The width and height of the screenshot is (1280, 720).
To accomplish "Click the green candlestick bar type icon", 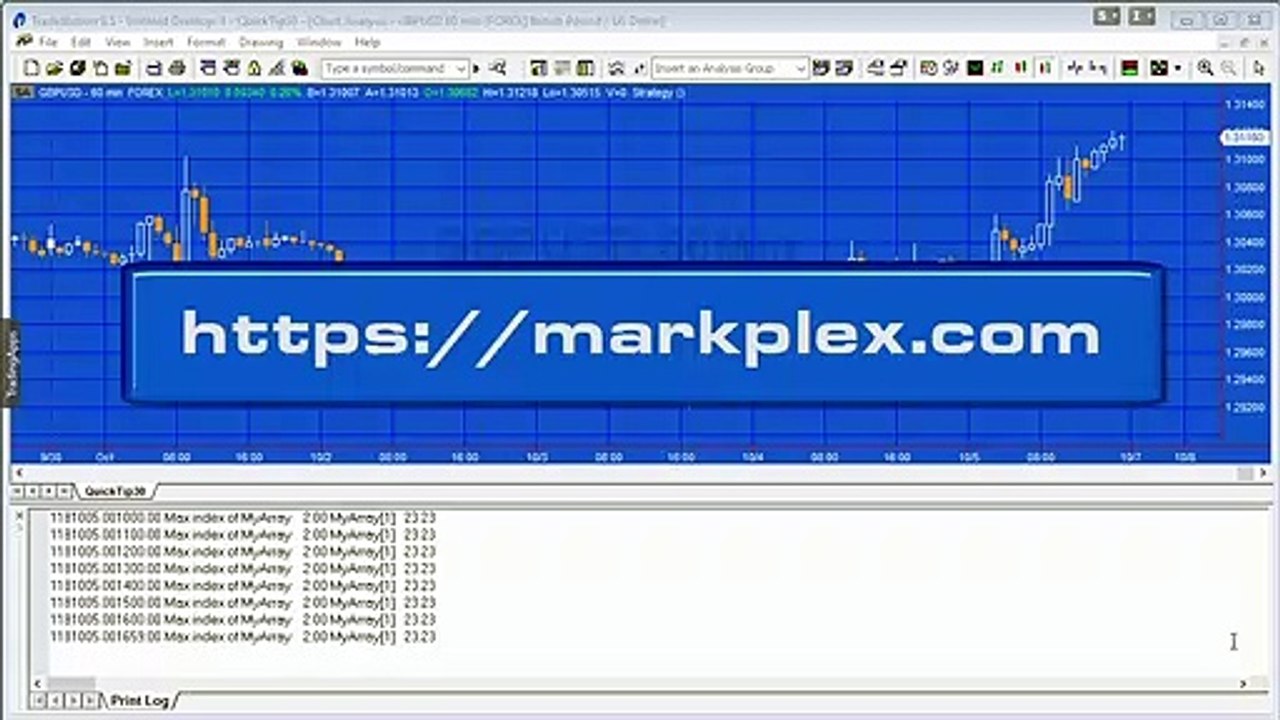I will tap(997, 68).
